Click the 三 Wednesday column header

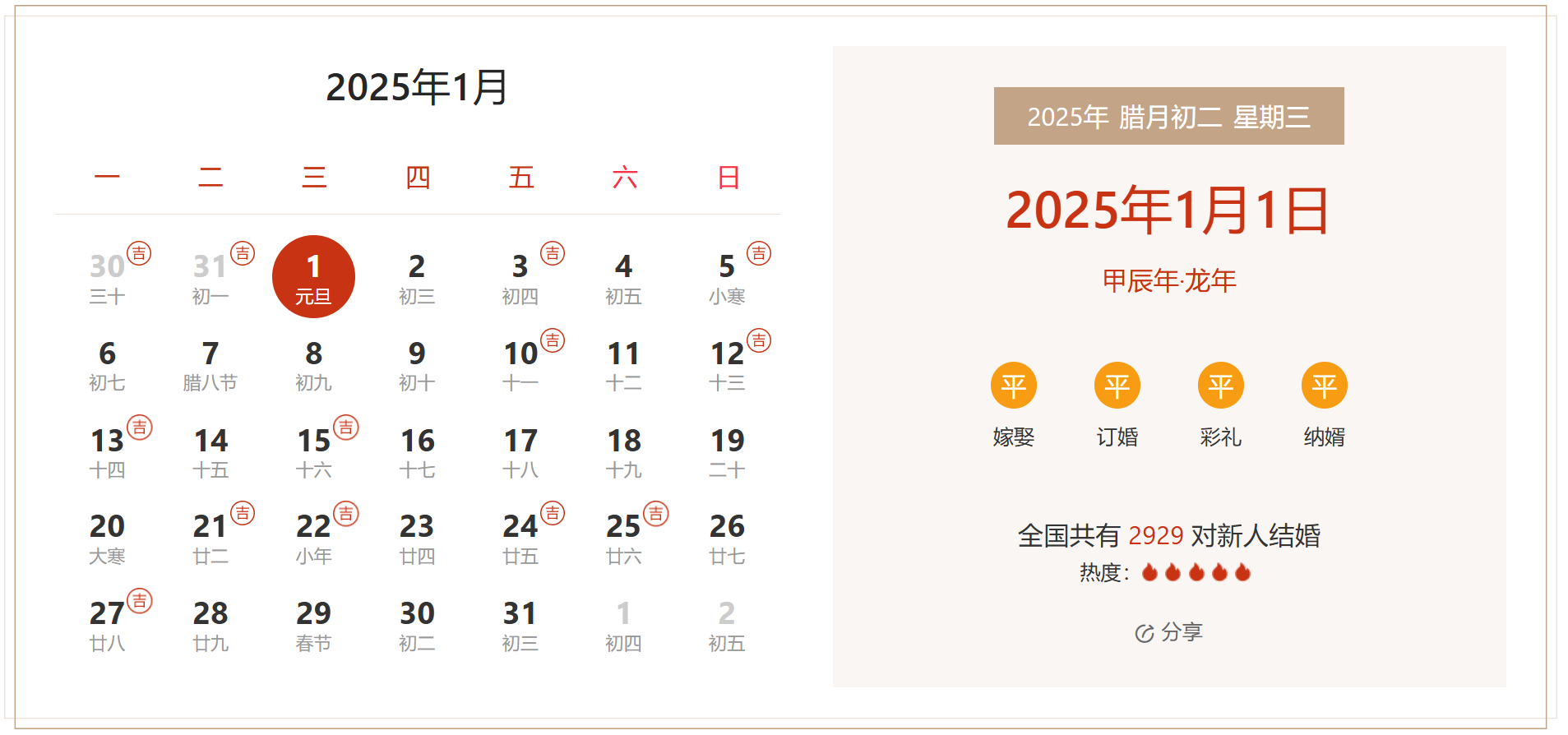tap(313, 178)
